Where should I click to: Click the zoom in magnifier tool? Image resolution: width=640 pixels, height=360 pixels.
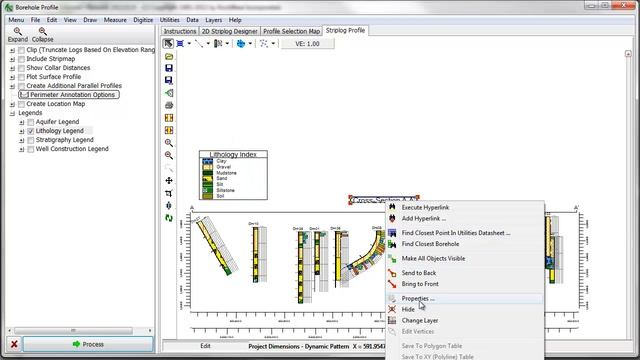point(169,143)
